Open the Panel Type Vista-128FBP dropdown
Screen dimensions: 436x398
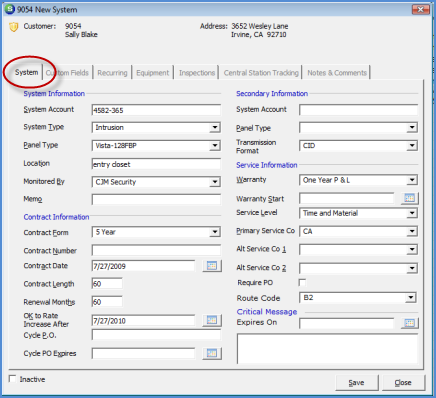215,146
